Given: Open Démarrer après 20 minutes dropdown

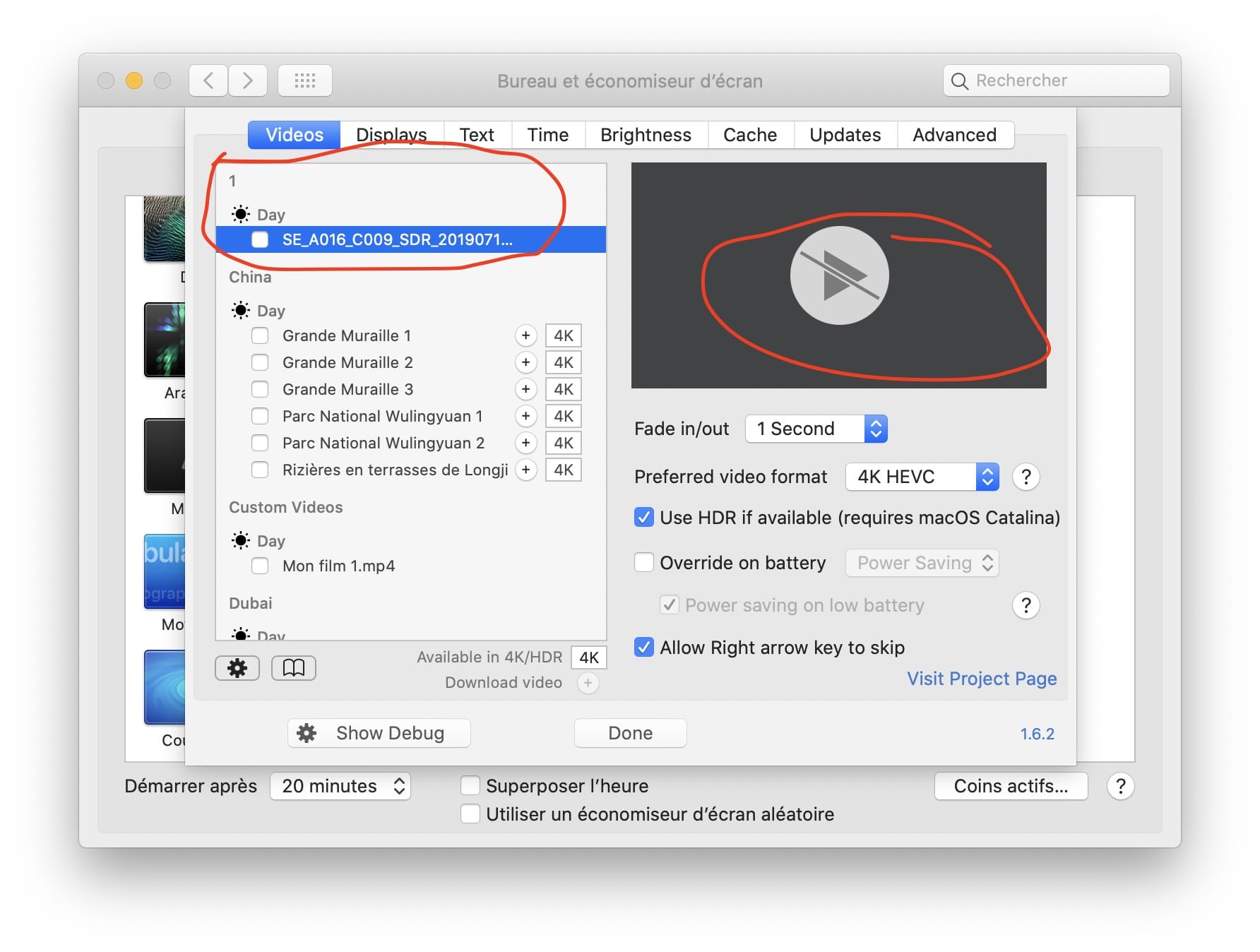Looking at the screenshot, I should [x=340, y=786].
